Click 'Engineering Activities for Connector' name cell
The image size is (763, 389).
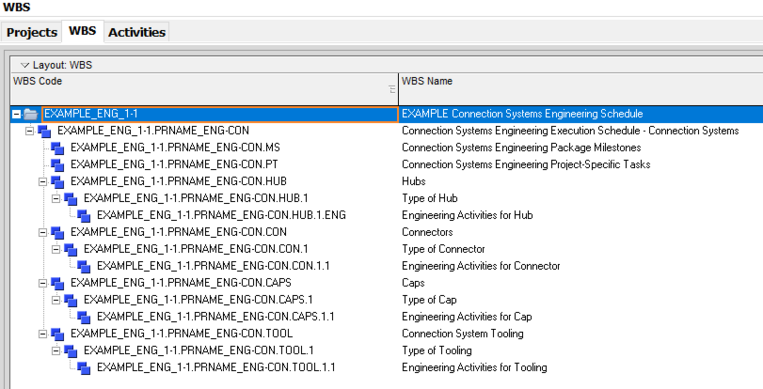point(481,266)
